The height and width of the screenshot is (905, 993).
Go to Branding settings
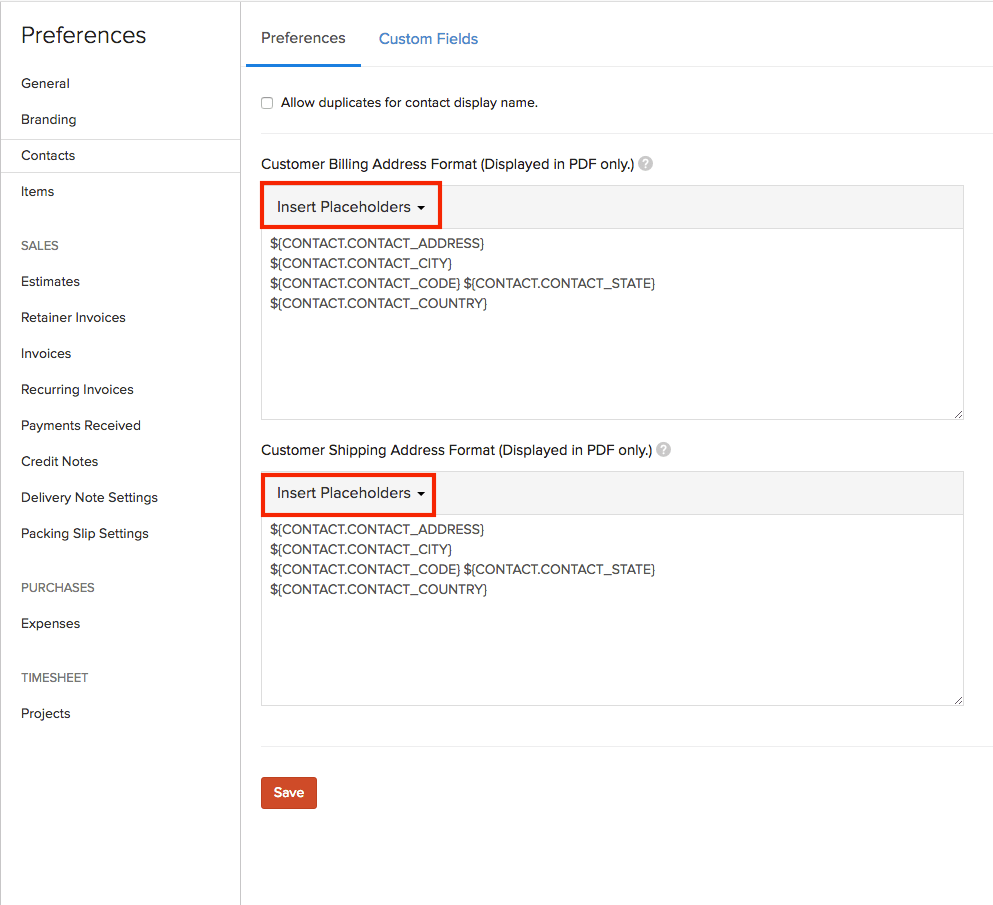[x=48, y=120]
